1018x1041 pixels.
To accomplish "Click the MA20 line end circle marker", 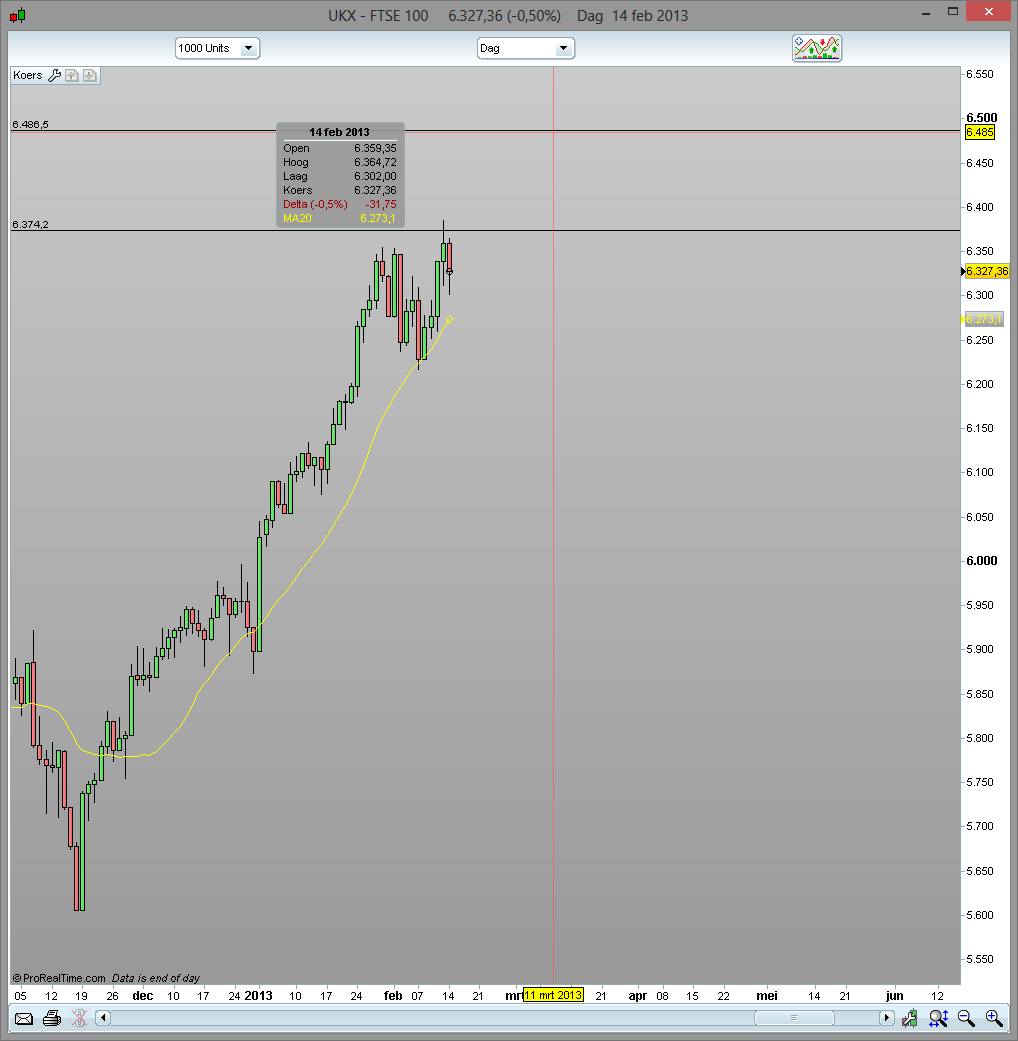I will point(450,320).
